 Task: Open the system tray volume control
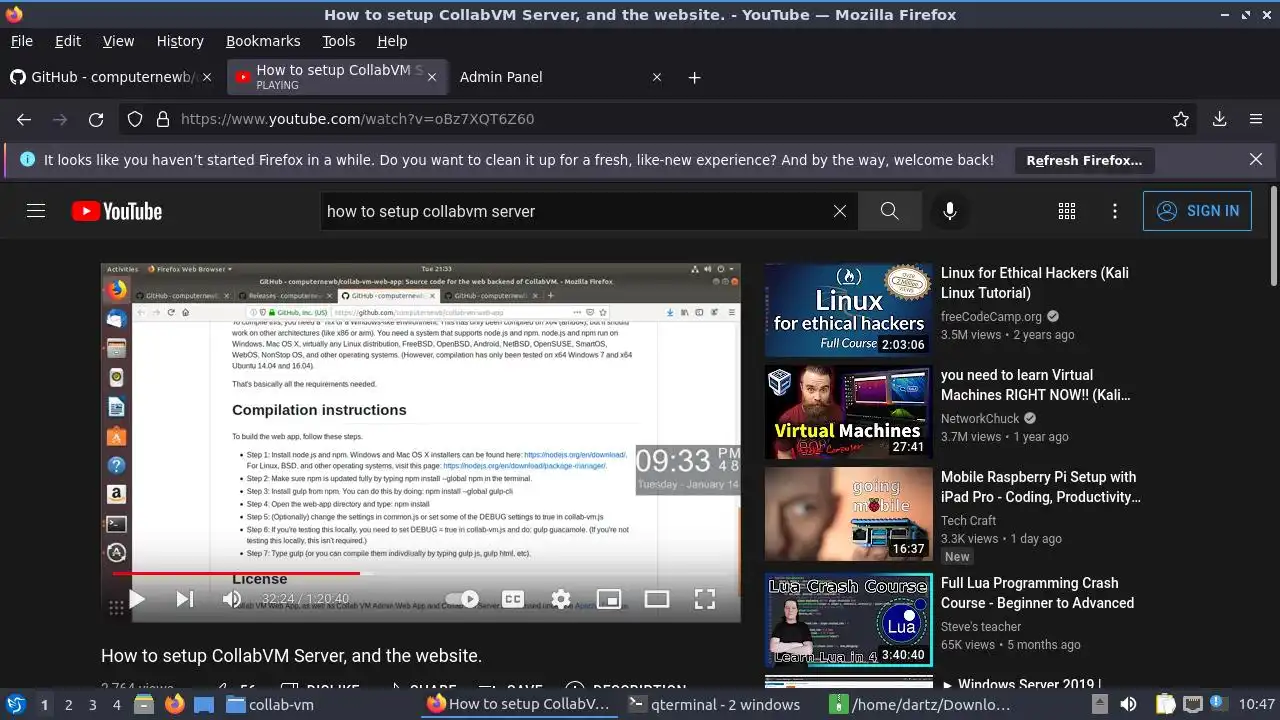[x=1128, y=704]
